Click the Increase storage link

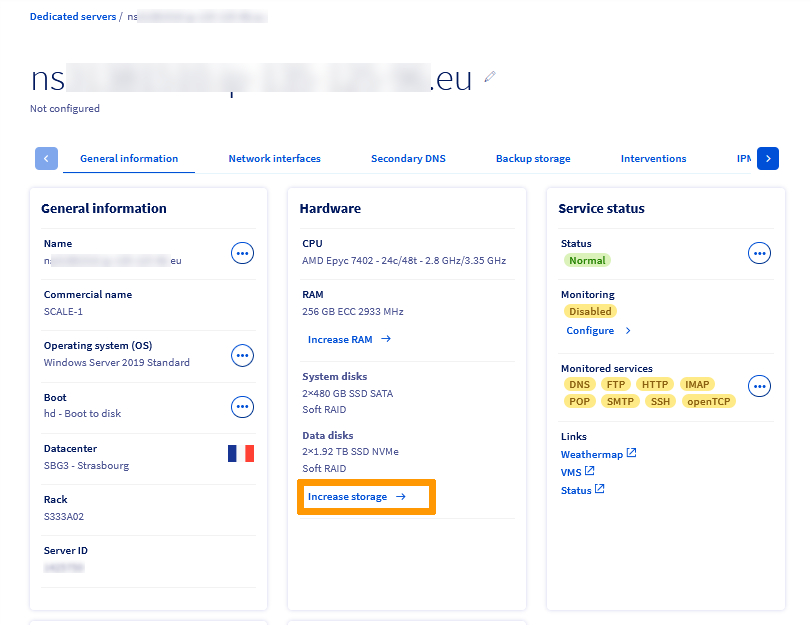(356, 497)
